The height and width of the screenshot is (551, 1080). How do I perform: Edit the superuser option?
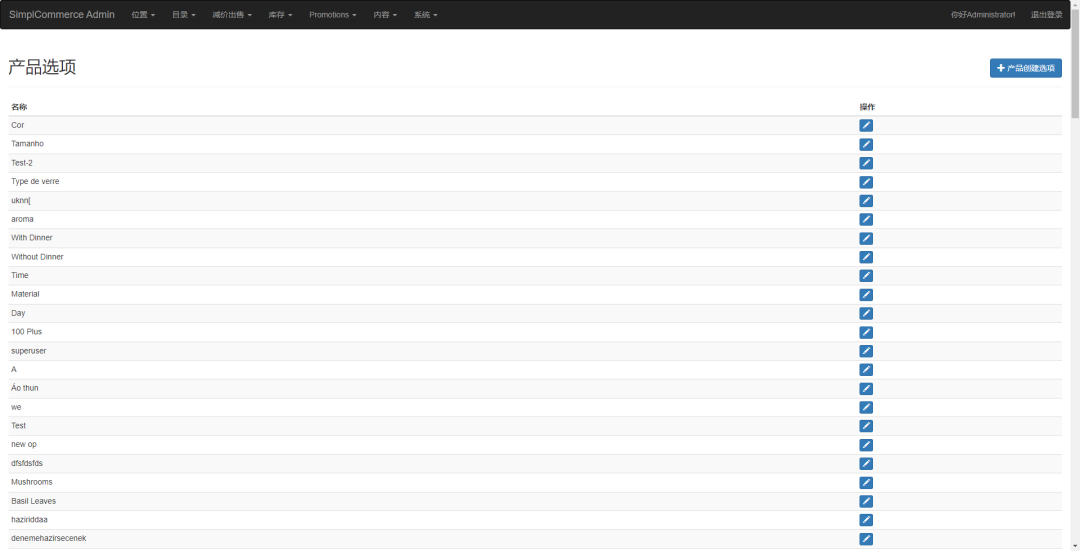[x=866, y=351]
